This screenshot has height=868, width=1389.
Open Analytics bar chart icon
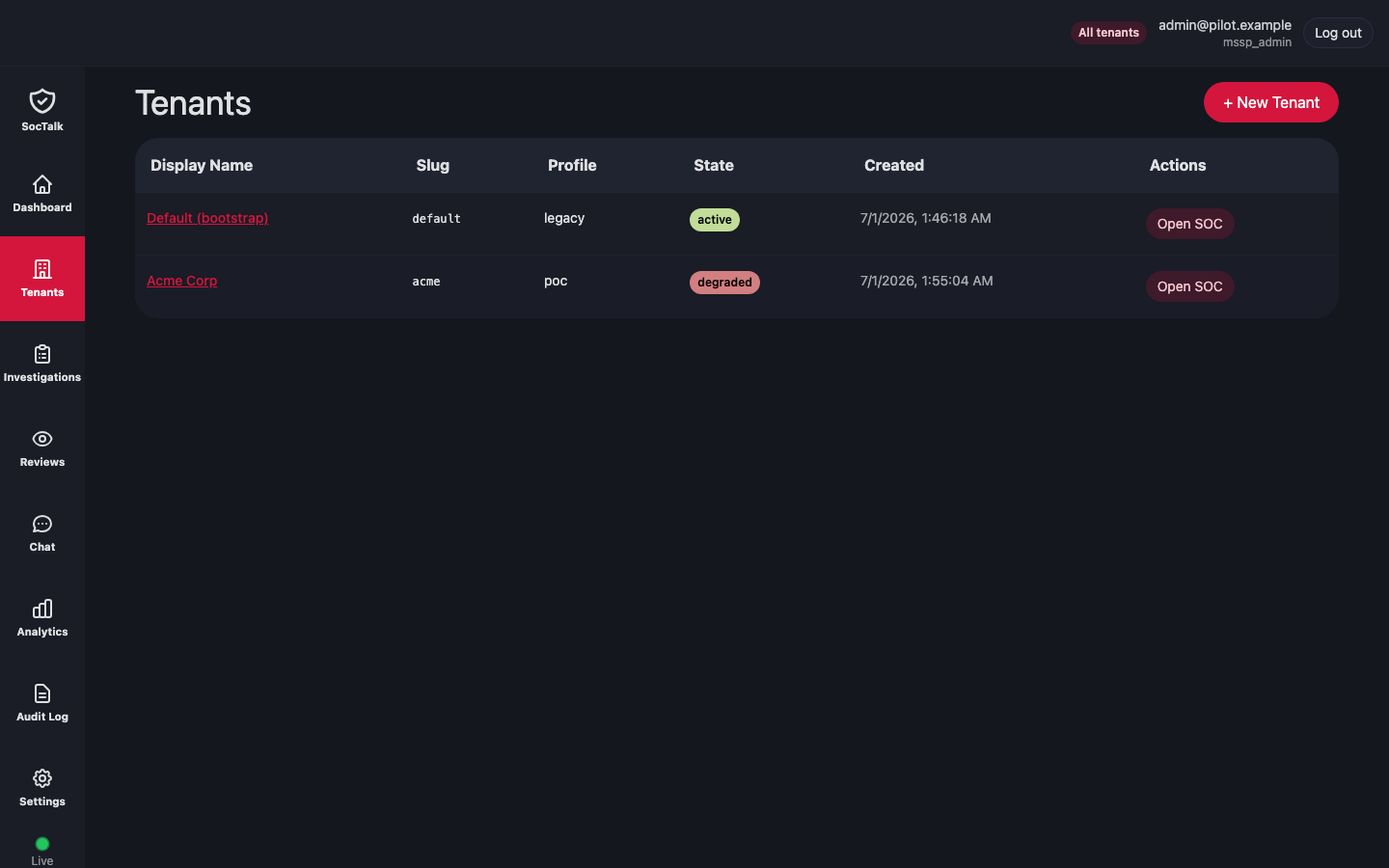(x=42, y=609)
